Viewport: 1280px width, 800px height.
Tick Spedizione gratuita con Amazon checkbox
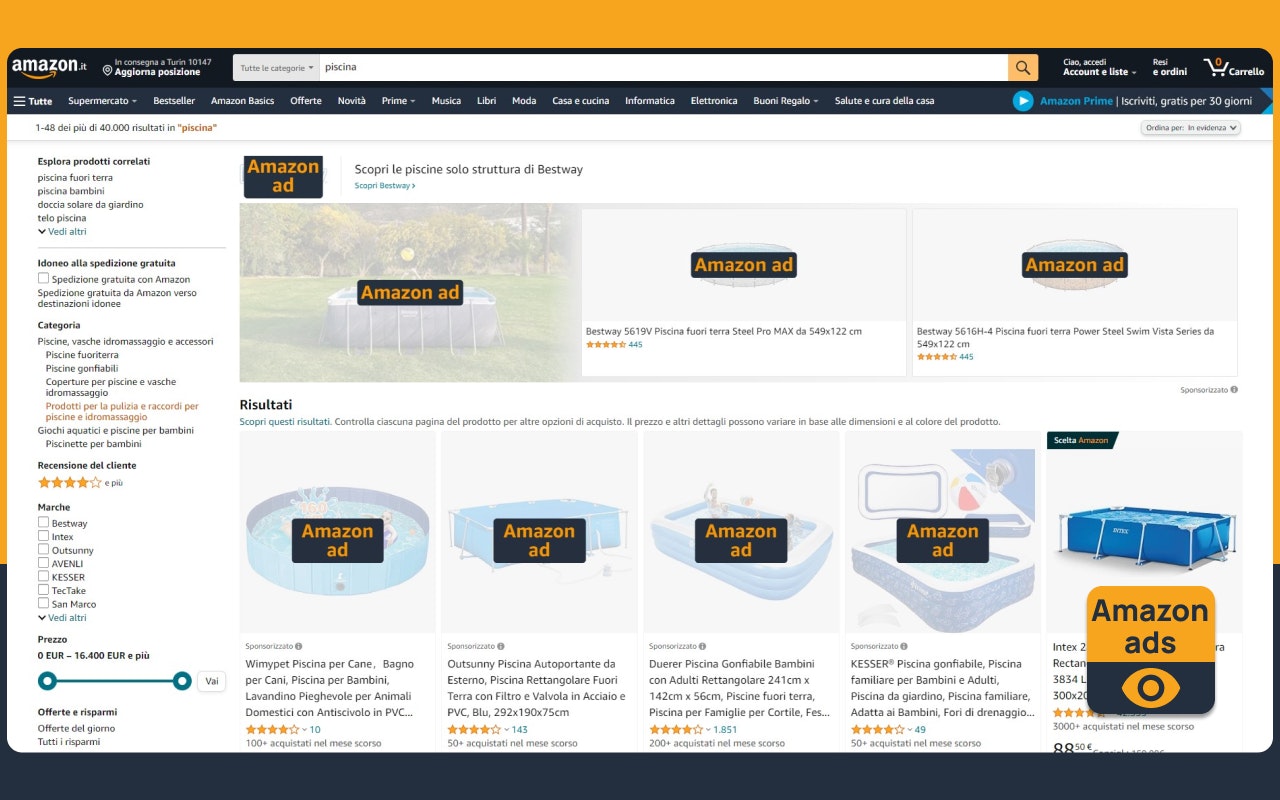click(43, 279)
